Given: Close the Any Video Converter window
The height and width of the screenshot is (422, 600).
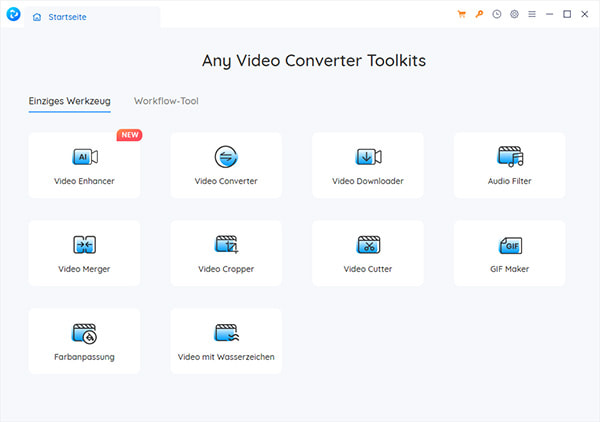Looking at the screenshot, I should [x=585, y=14].
